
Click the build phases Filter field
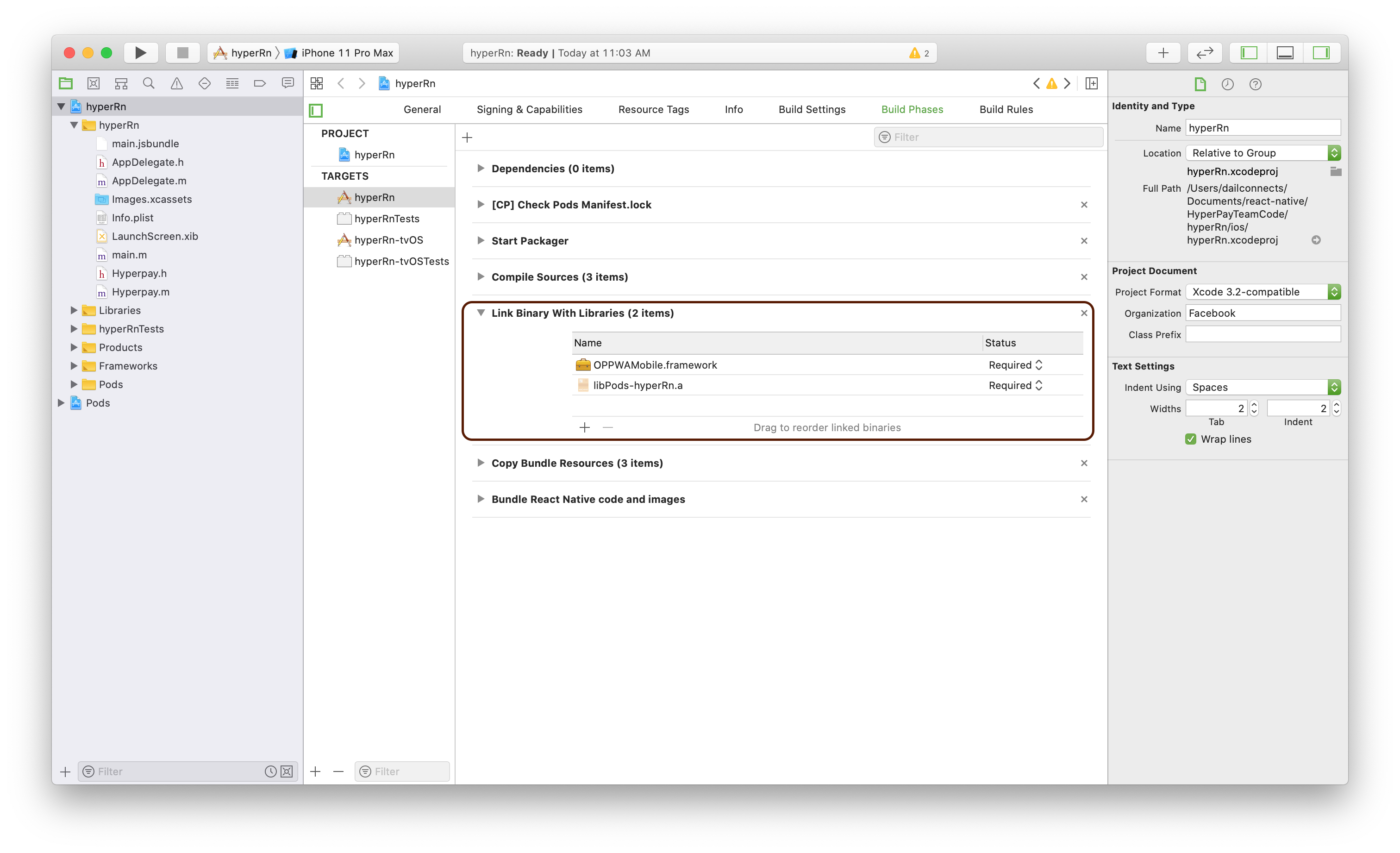point(988,137)
